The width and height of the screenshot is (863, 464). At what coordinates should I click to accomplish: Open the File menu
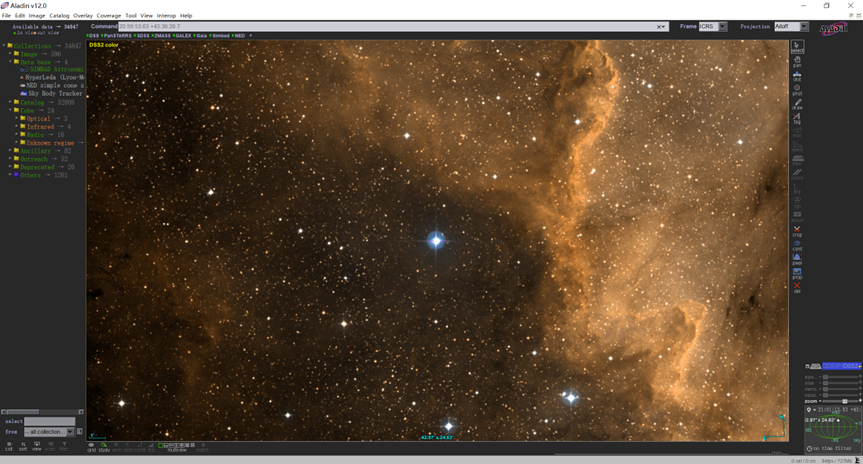click(6, 15)
